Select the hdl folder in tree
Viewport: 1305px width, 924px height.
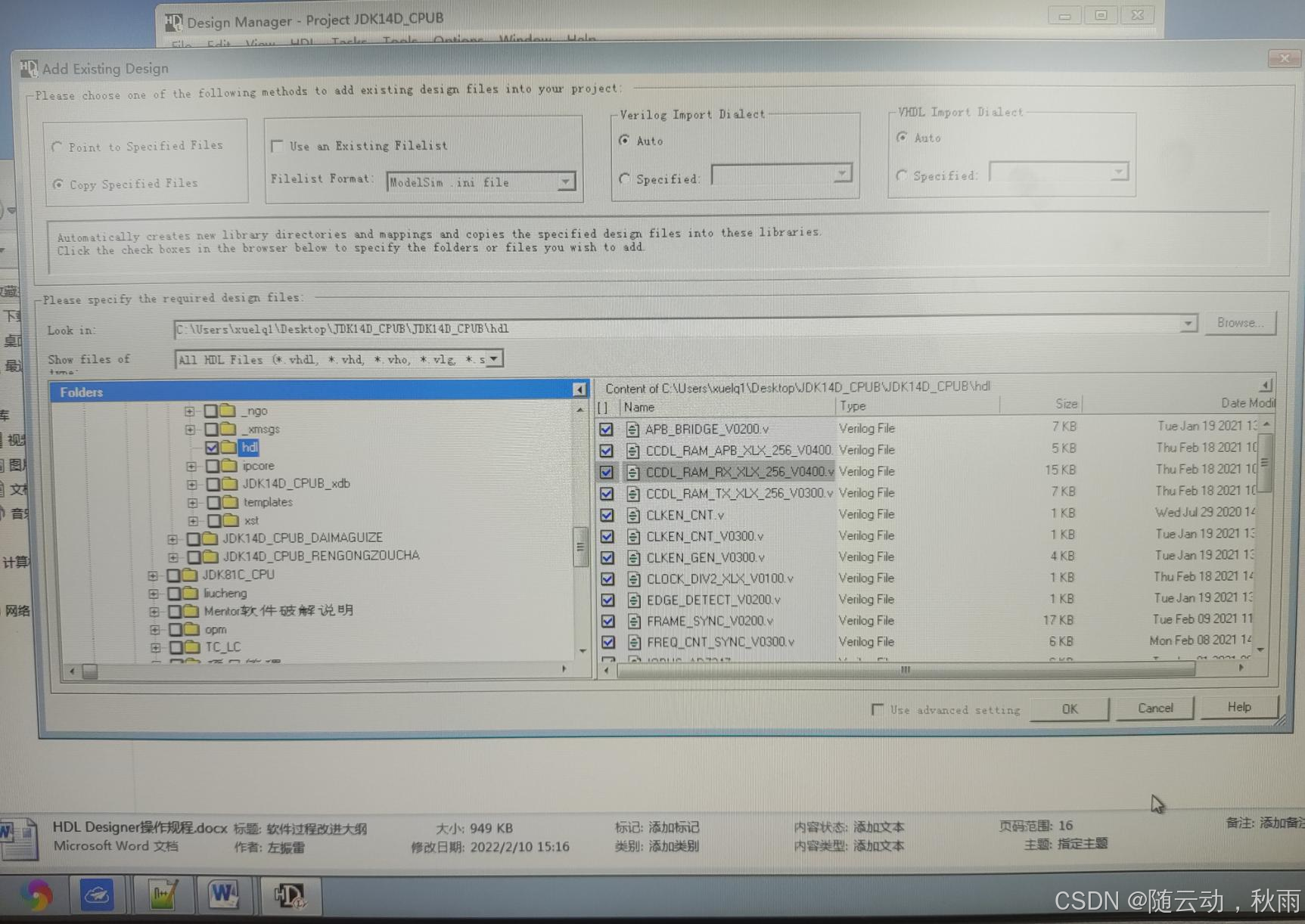(250, 448)
